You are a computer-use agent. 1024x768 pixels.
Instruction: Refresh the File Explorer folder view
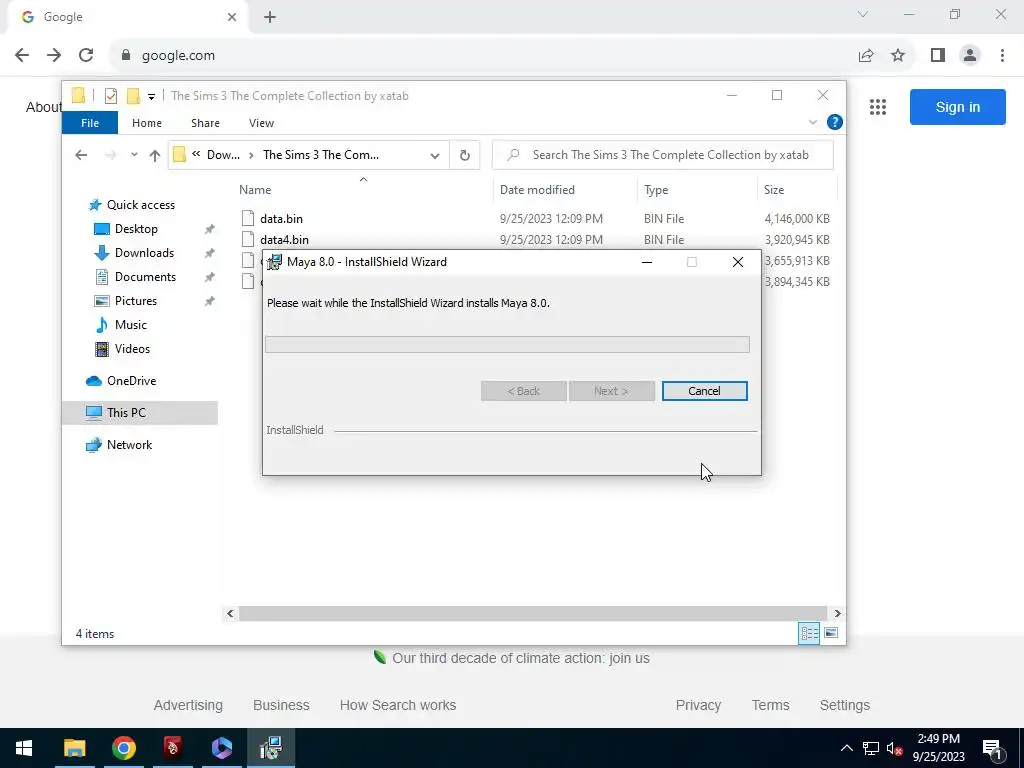(464, 155)
